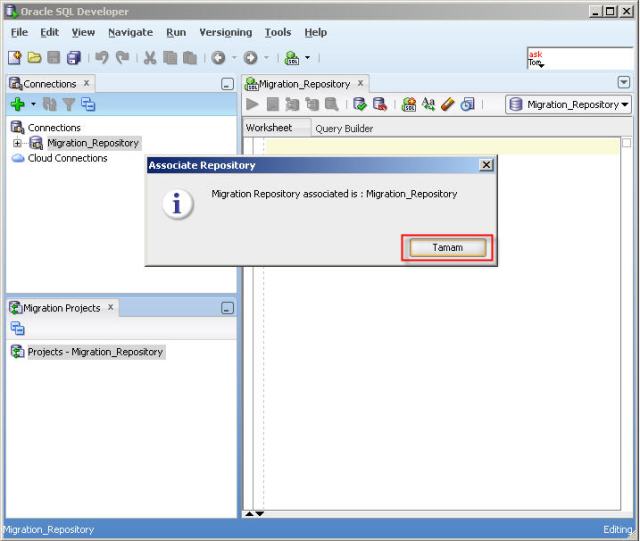Click Run Statement play icon
Screen dimensions: 640x541
tap(252, 105)
